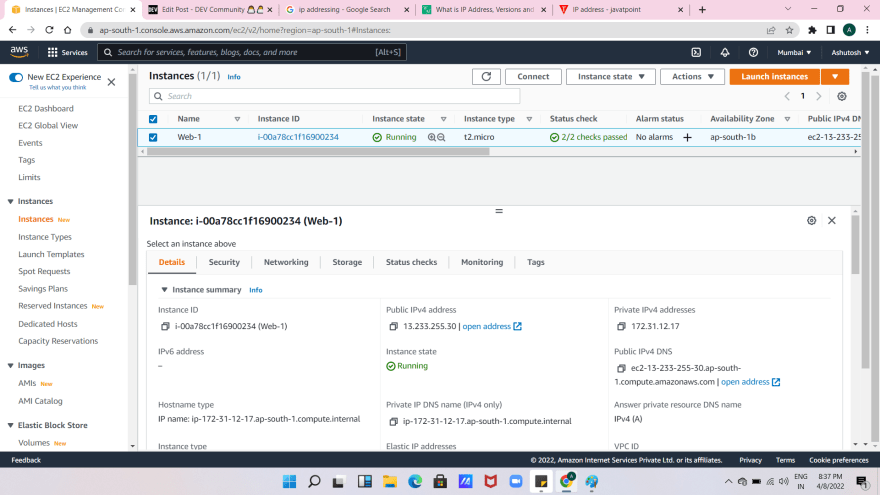This screenshot has height=495, width=880.
Task: Open File Explorer from taskbar
Action: (389, 482)
